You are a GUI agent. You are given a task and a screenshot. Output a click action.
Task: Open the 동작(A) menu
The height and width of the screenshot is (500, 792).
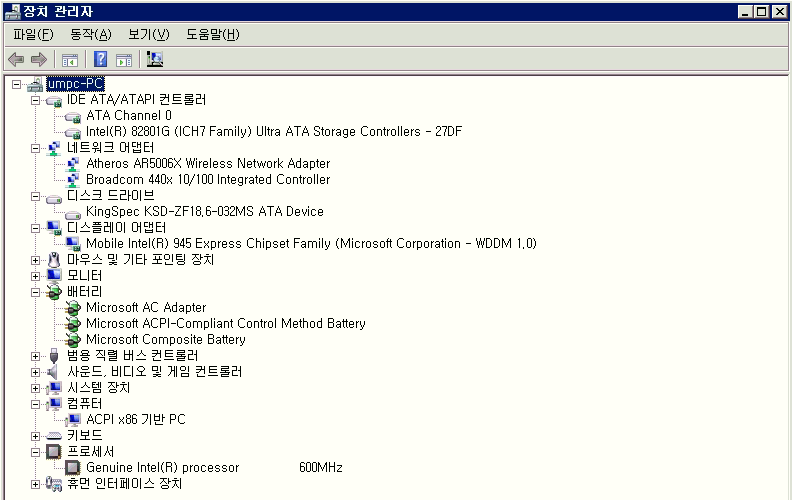point(90,34)
